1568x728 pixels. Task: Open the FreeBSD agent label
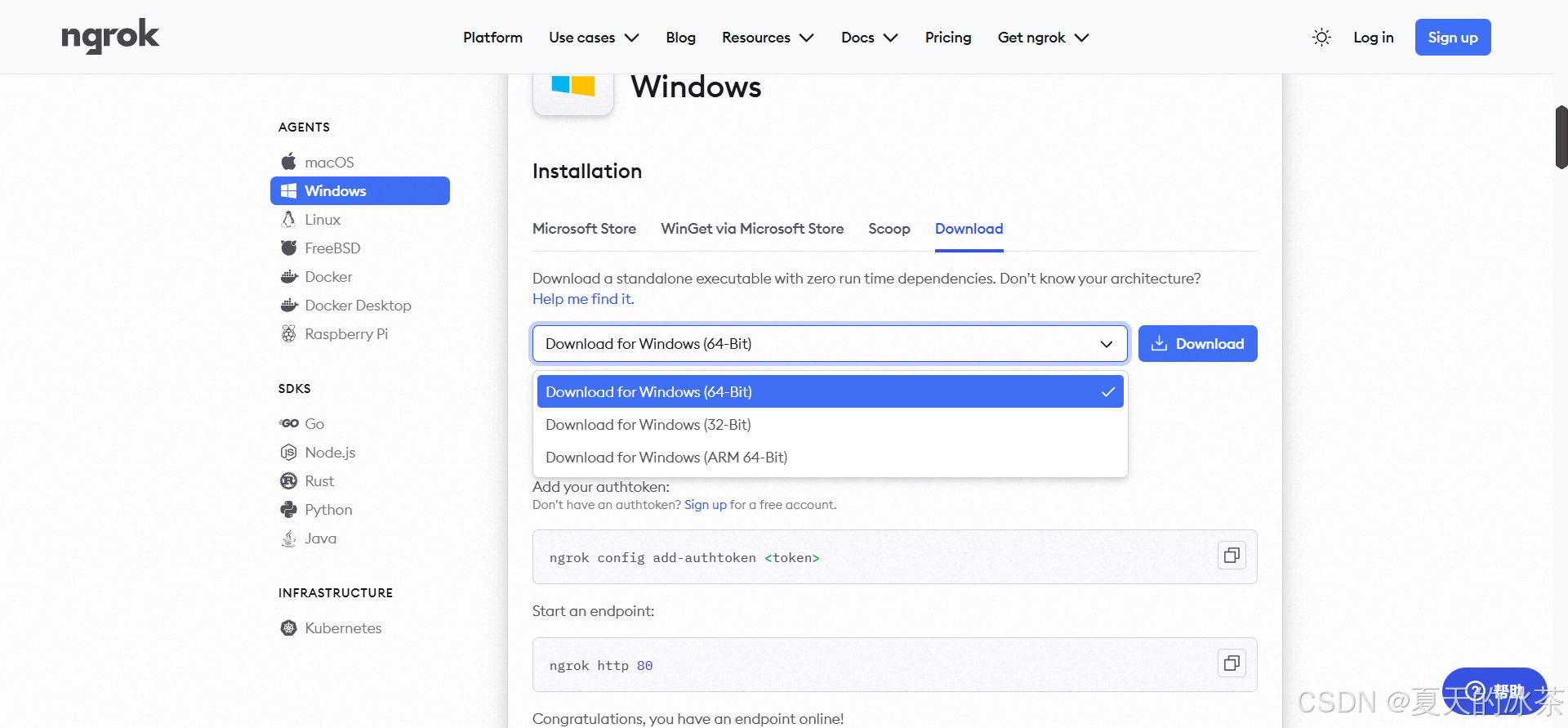(332, 248)
